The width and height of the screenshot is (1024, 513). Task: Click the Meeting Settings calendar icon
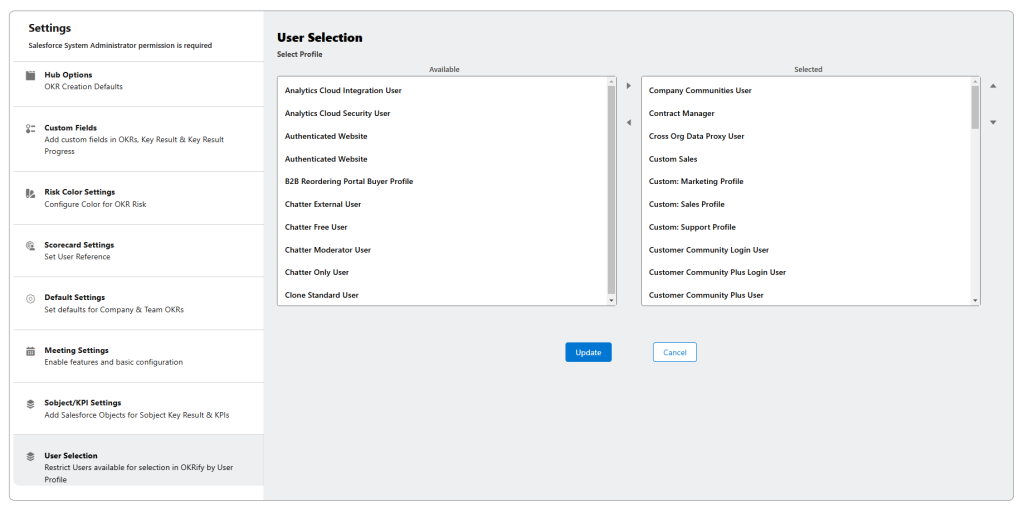point(30,351)
